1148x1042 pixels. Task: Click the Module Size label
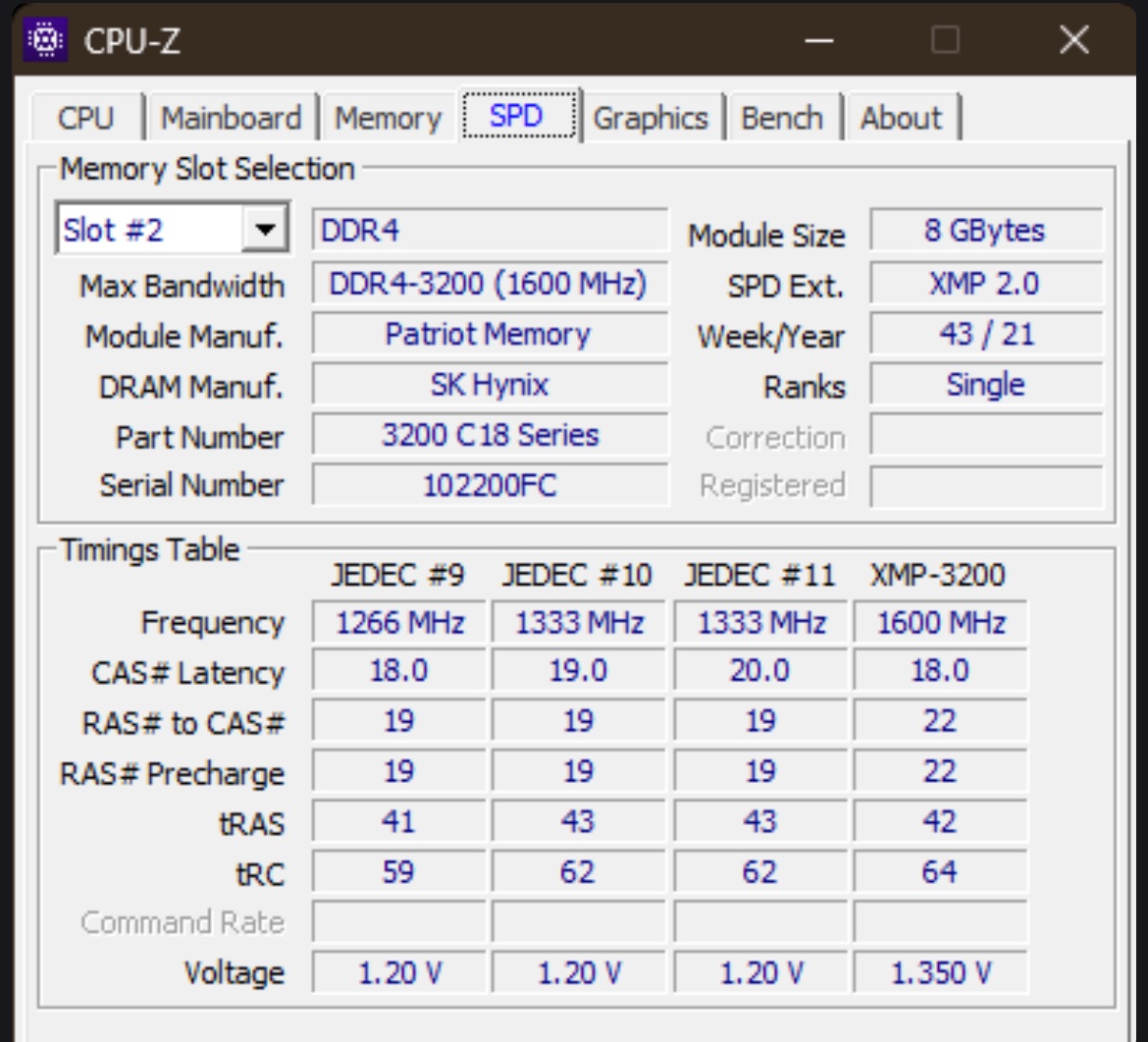766,235
